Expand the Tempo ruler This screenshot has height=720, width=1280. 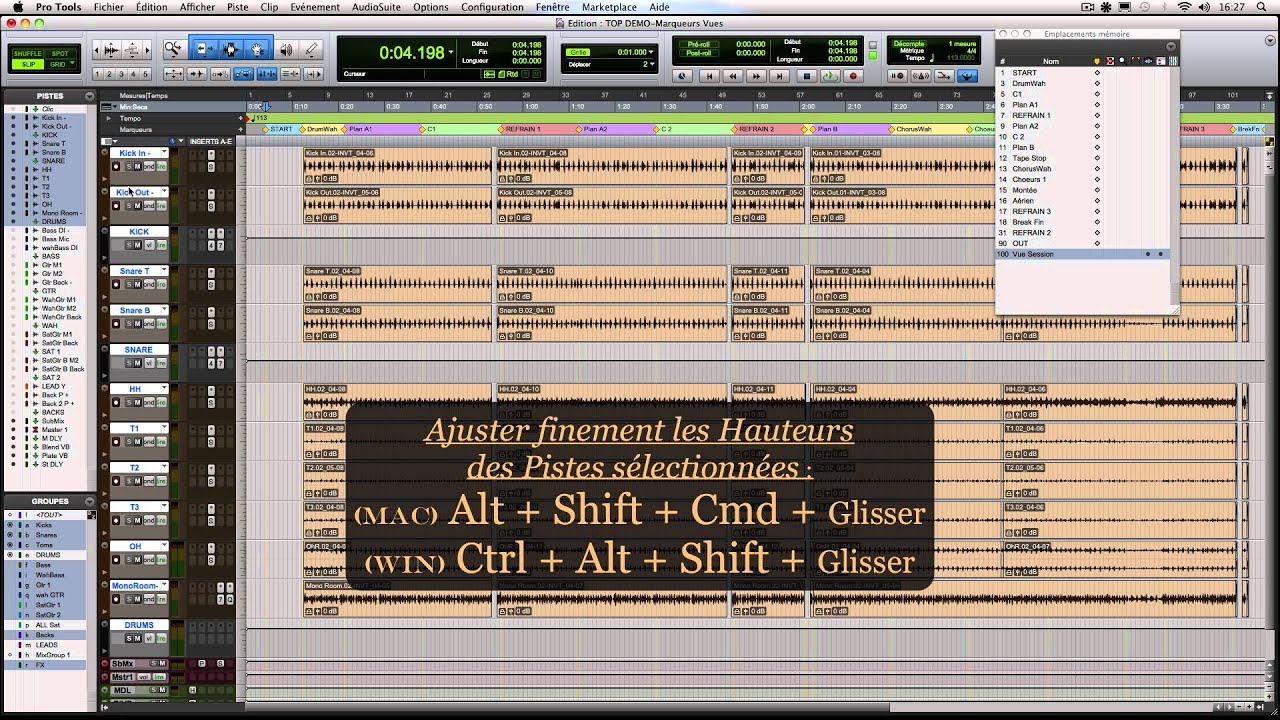coord(109,118)
